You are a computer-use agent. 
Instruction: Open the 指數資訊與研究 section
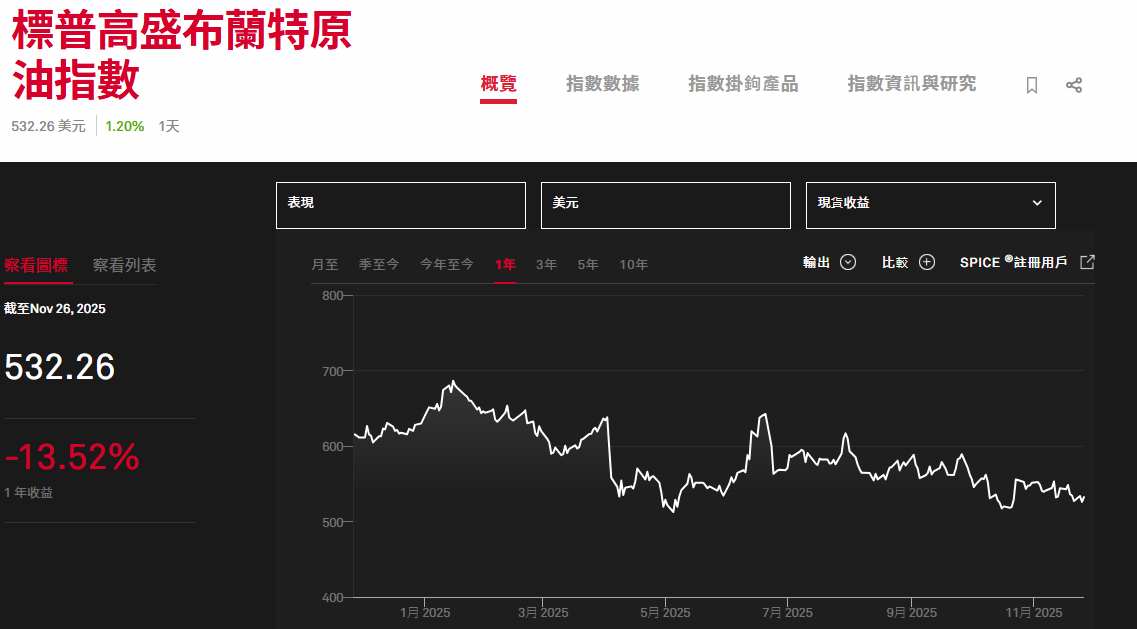pyautogui.click(x=911, y=84)
